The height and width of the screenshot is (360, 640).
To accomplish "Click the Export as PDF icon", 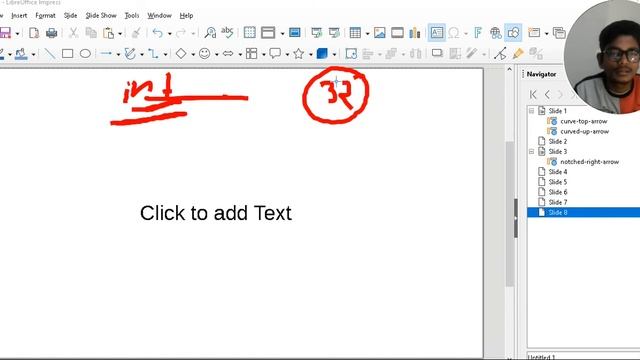I will pyautogui.click(x=34, y=33).
